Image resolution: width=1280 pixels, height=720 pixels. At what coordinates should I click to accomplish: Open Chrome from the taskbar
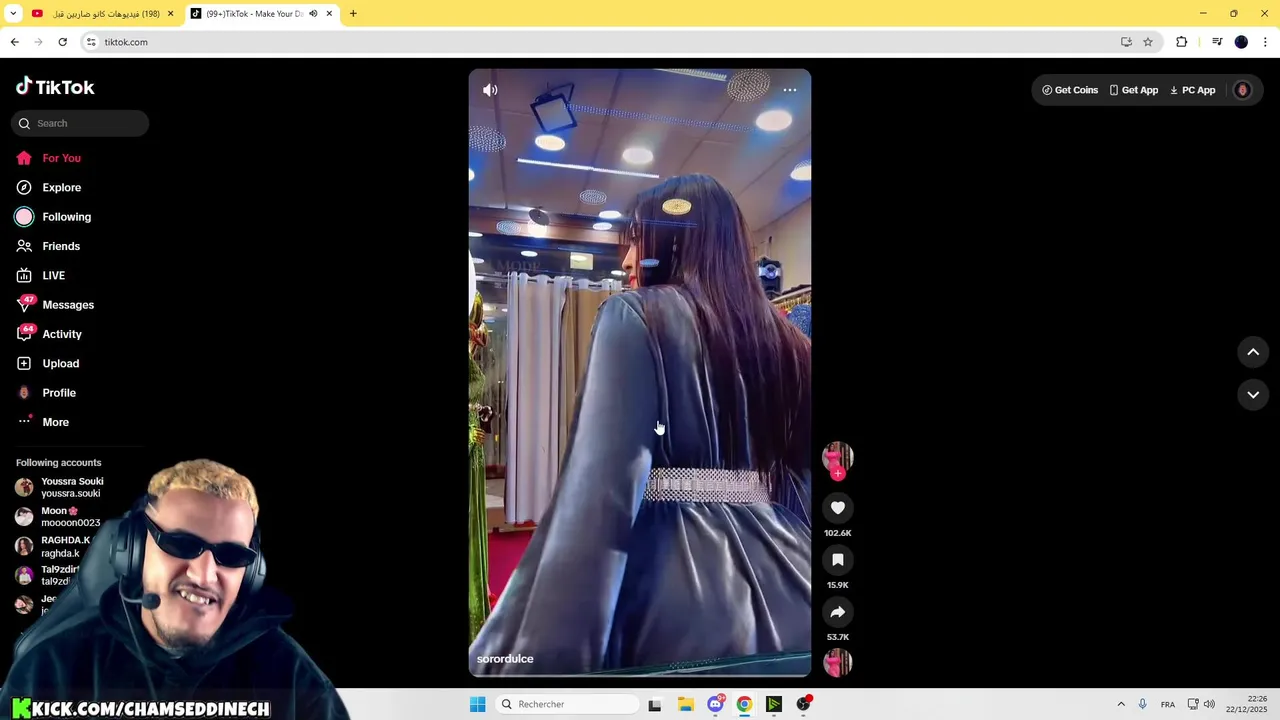pos(744,704)
